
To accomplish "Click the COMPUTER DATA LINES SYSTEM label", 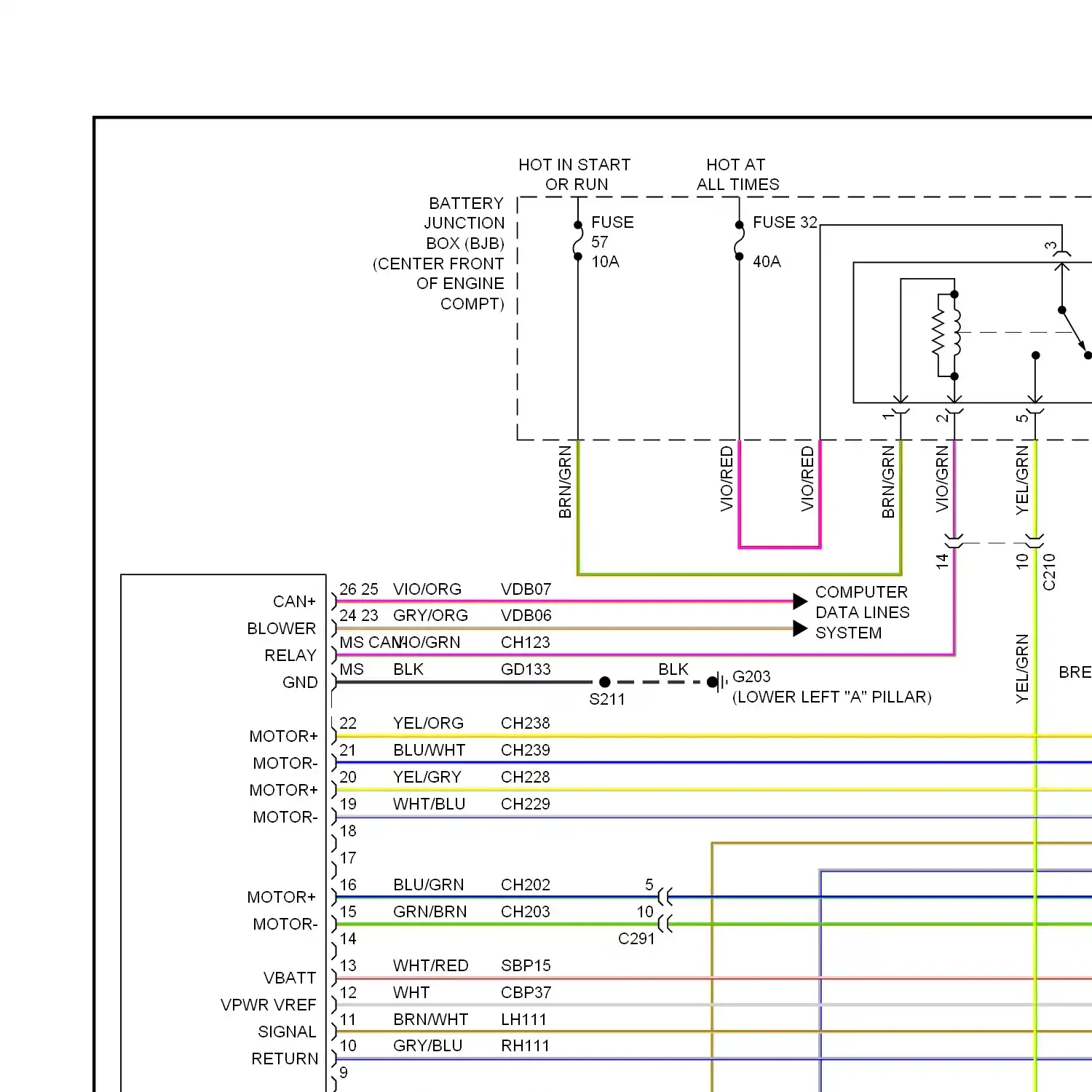I will tap(862, 612).
